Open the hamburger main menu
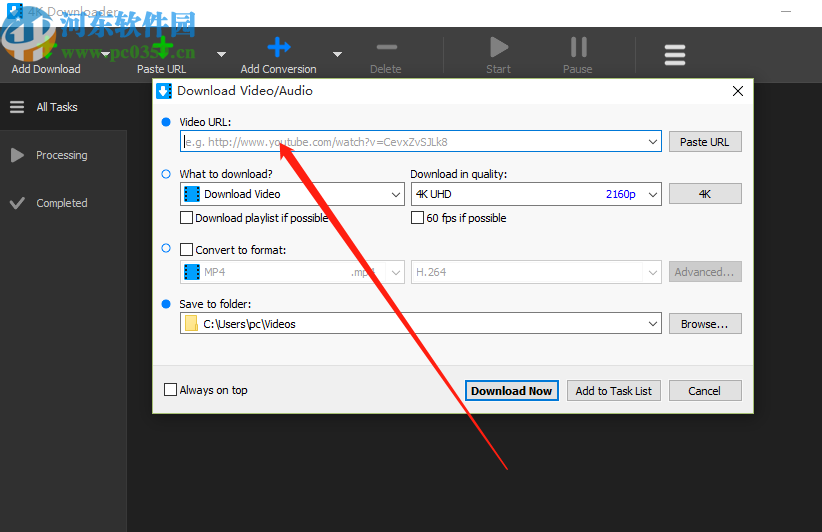The width and height of the screenshot is (822, 532). (675, 55)
